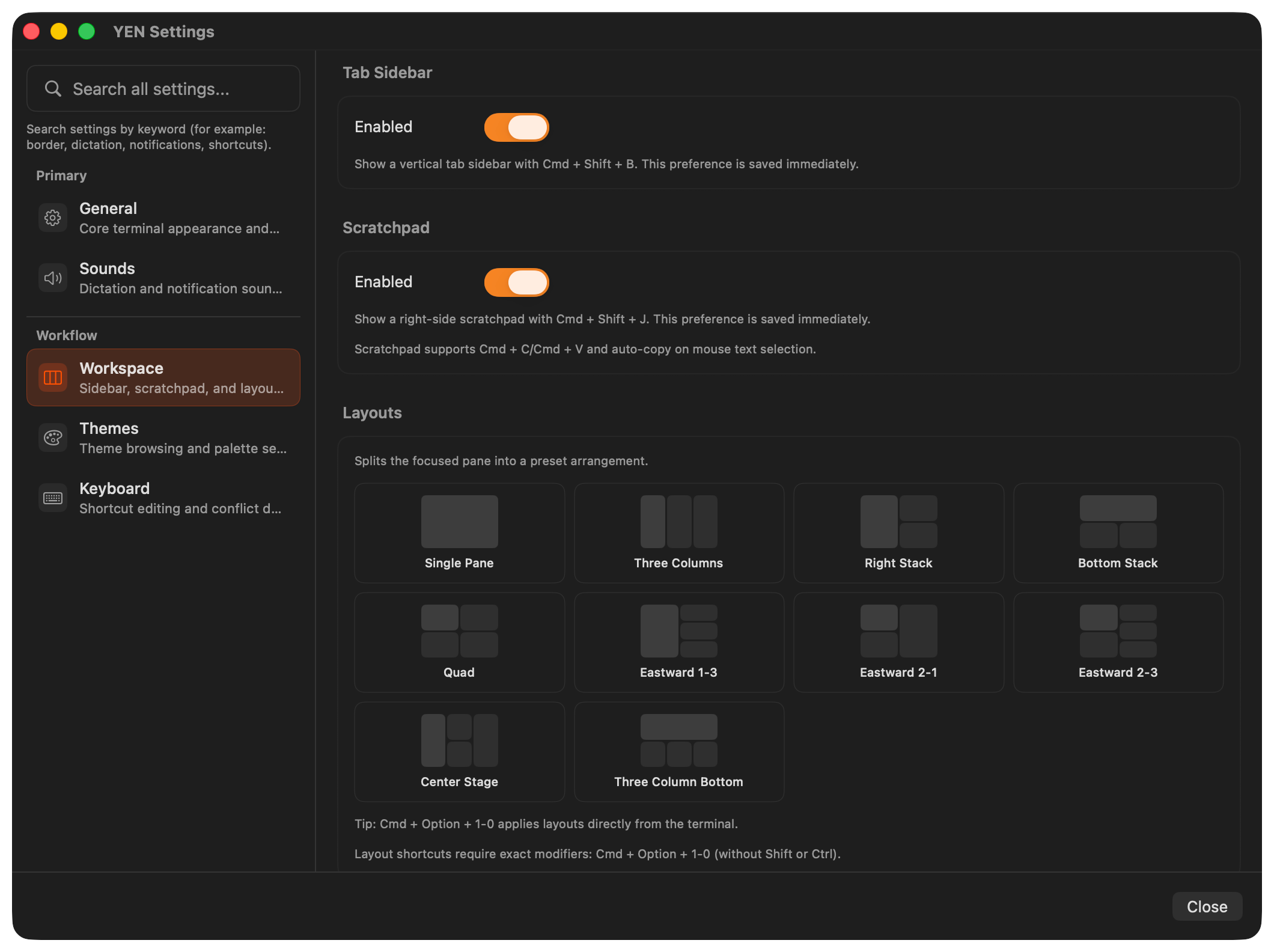
Task: Click the Keyboard icon in sidebar
Action: 53,498
